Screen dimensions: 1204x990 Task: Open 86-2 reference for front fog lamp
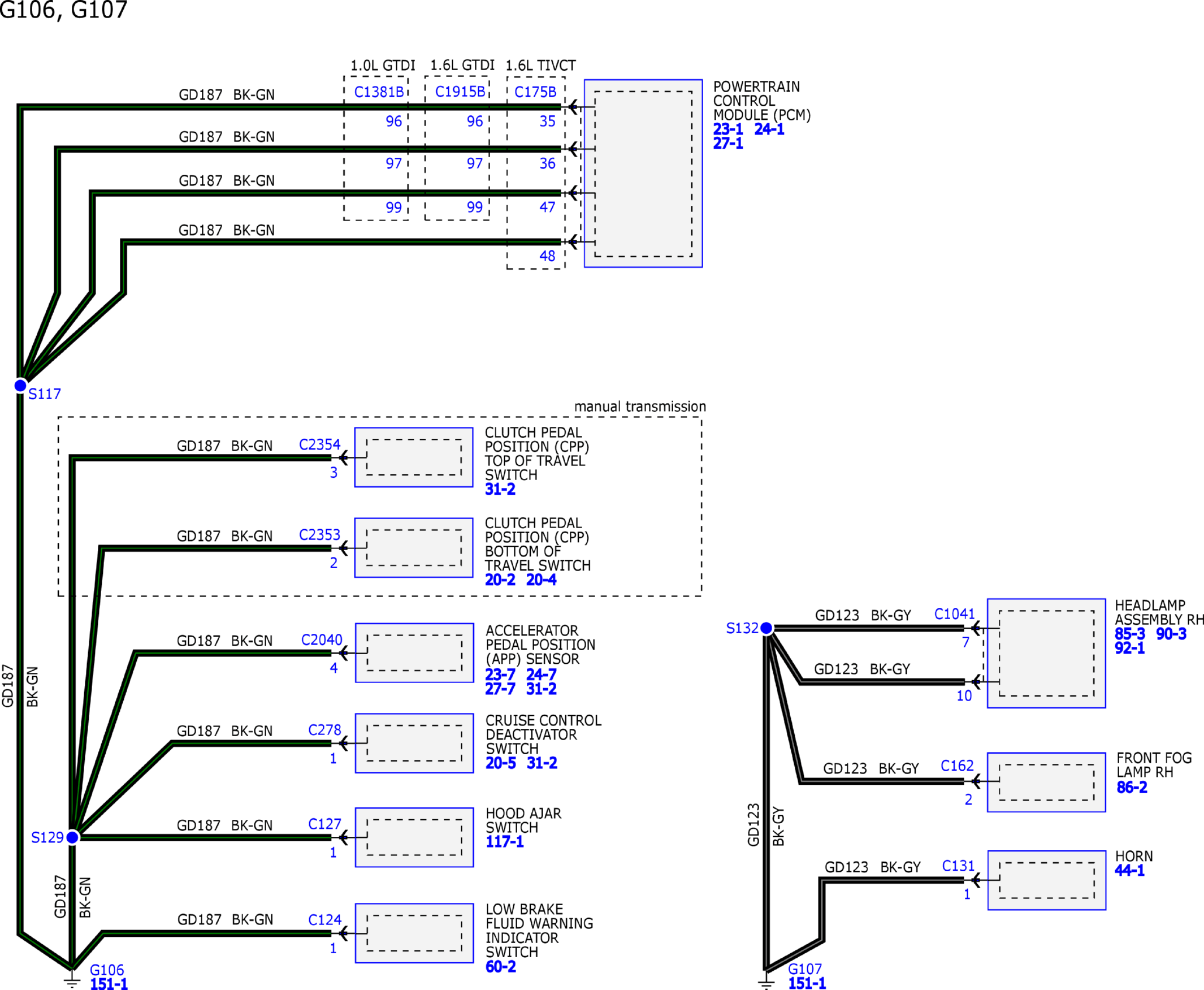click(x=1132, y=788)
